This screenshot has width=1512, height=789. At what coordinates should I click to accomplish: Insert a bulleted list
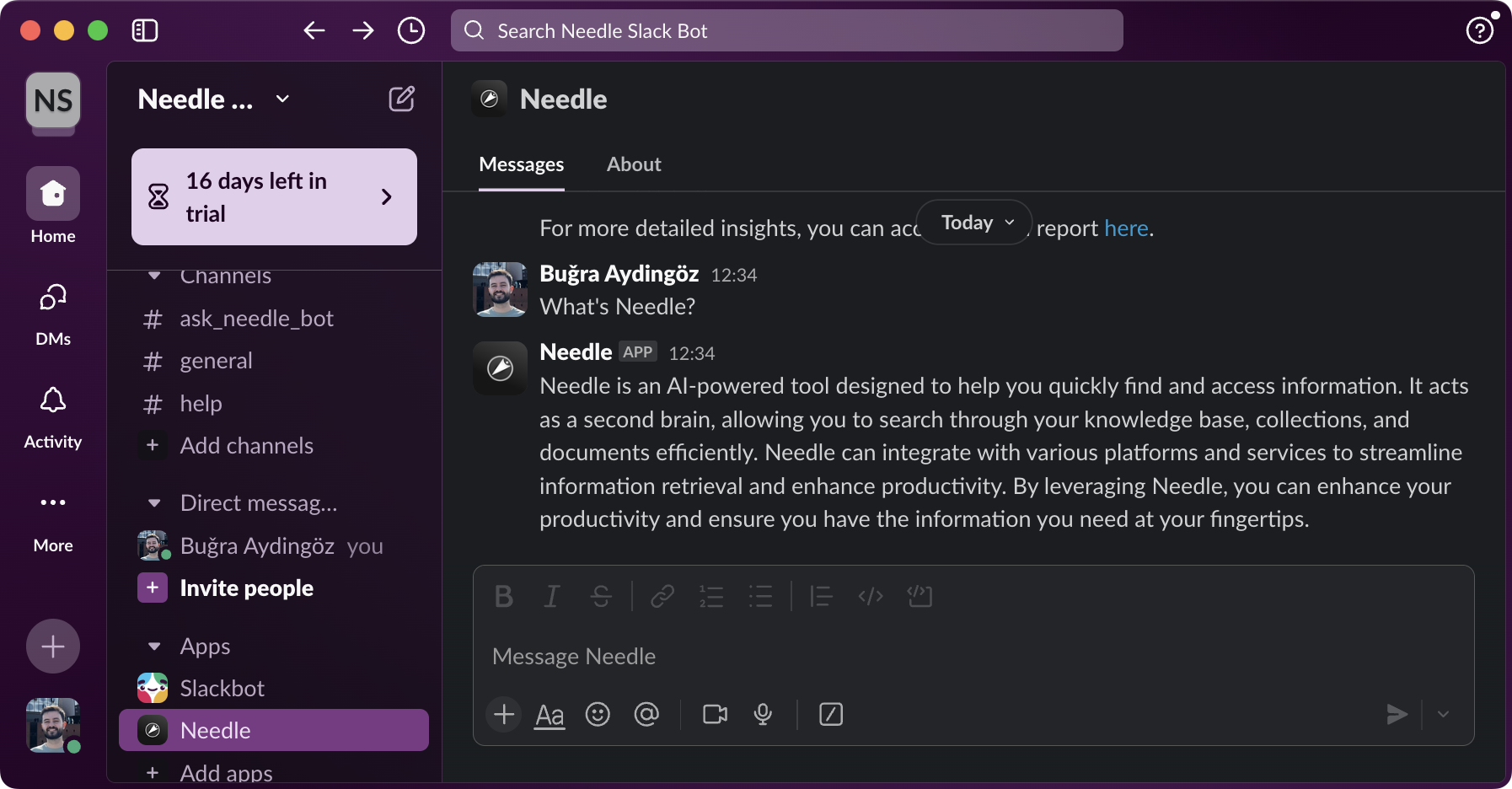tap(760, 597)
